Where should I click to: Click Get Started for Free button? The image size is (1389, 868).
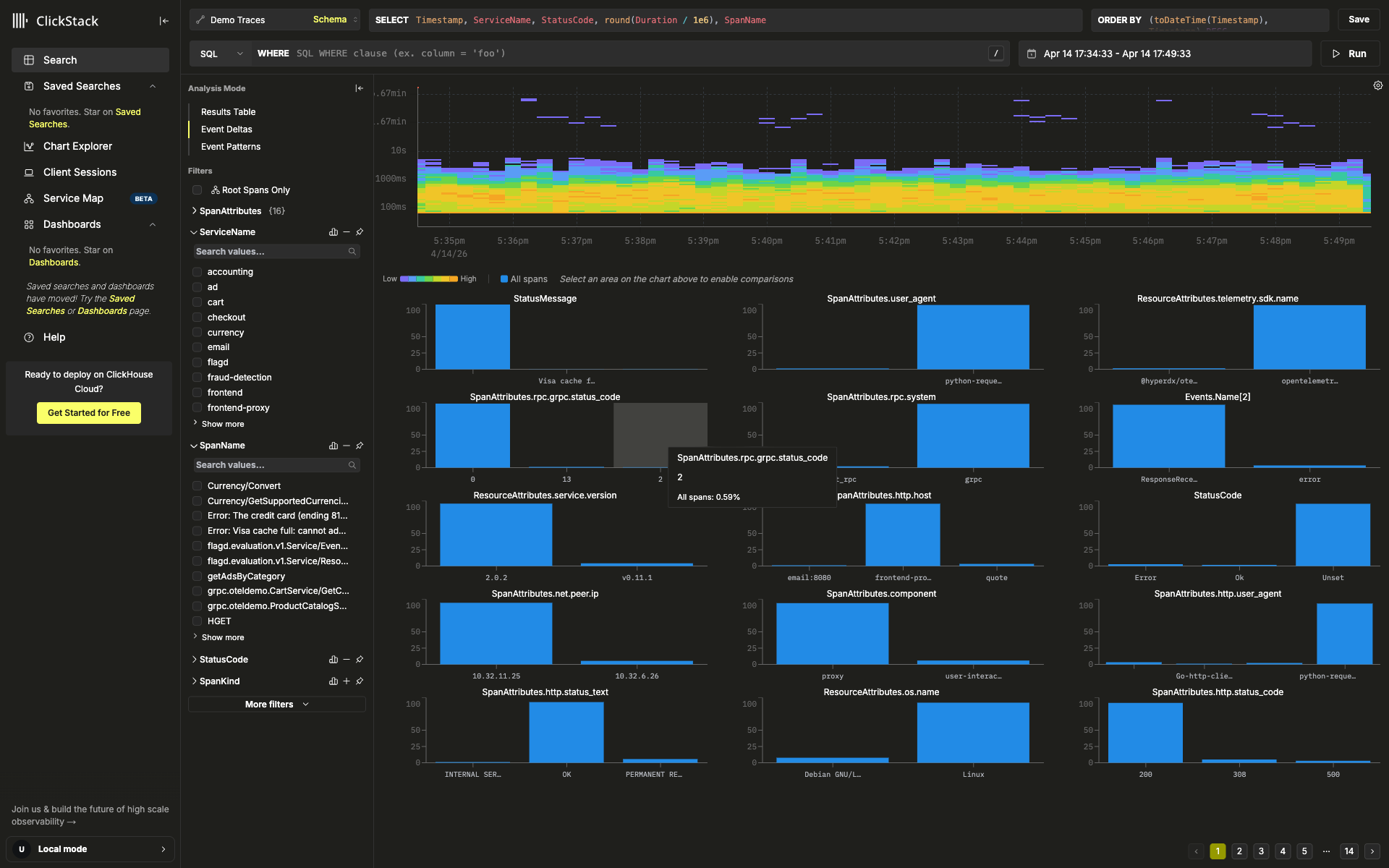coord(89,413)
